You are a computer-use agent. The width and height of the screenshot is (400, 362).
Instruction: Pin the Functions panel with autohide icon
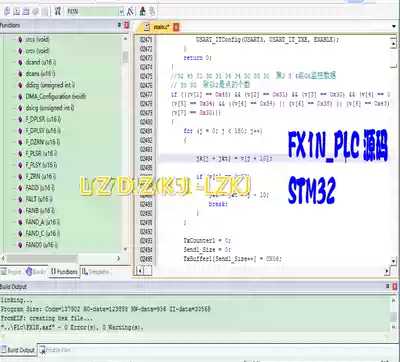click(x=120, y=25)
